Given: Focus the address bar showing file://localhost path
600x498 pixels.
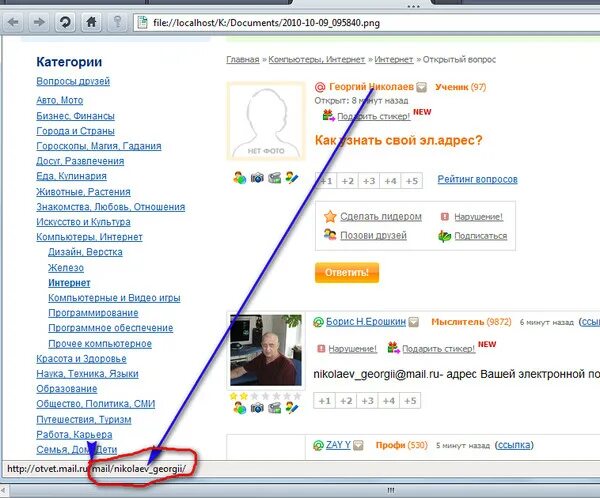Looking at the screenshot, I should [x=367, y=23].
